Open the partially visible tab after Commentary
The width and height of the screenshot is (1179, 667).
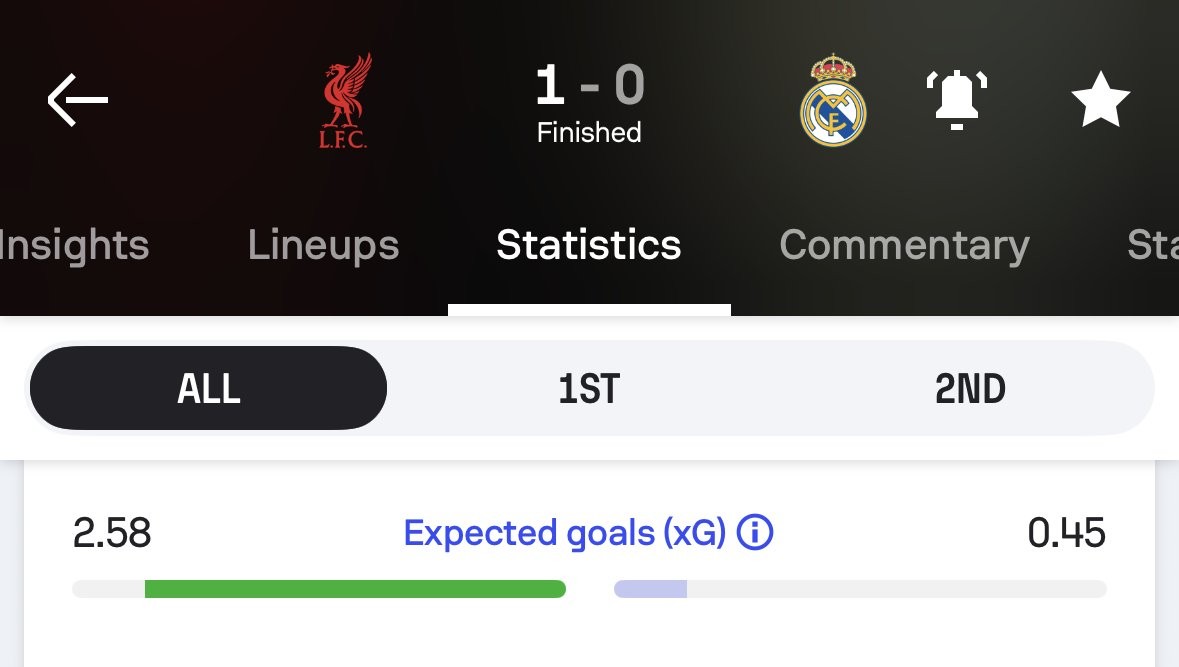(x=1152, y=246)
